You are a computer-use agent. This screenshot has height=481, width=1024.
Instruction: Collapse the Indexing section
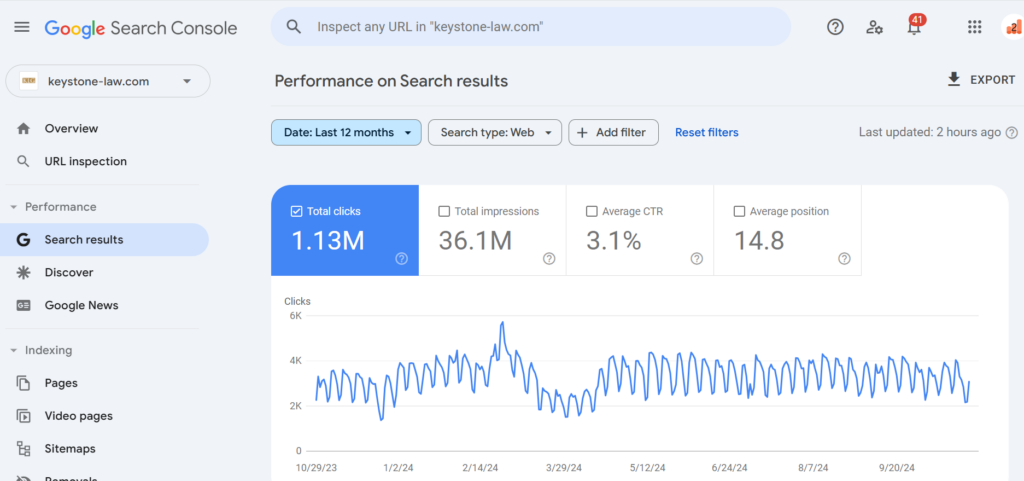[41, 350]
